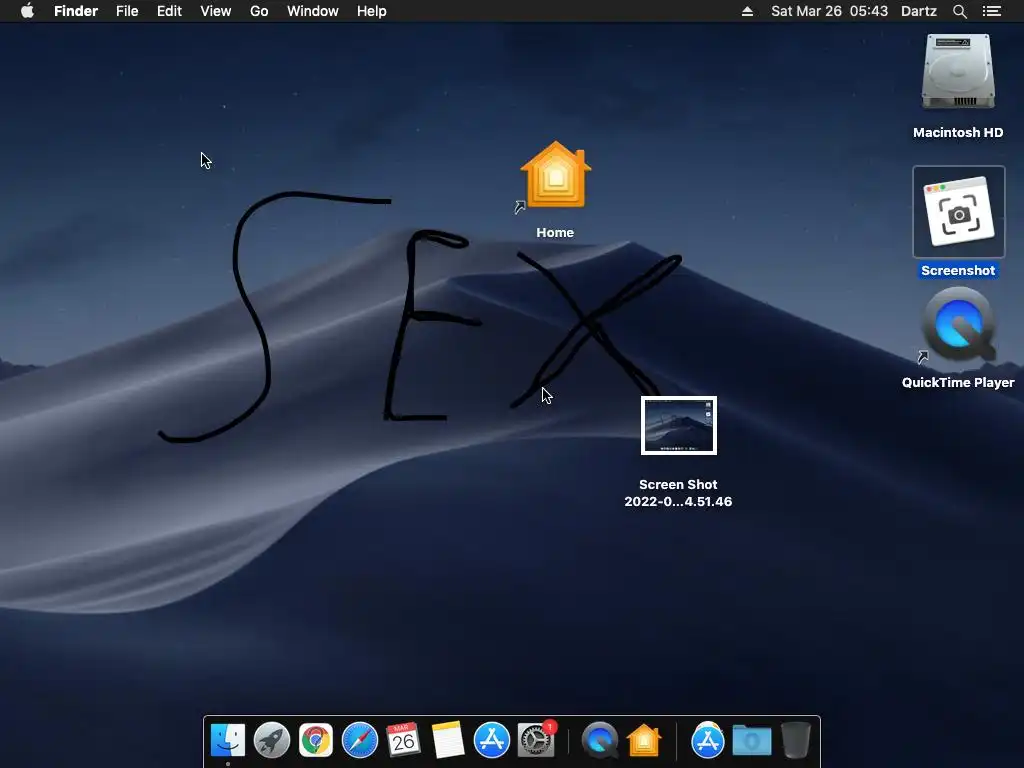Click the Screenshot label on the desktop

click(x=958, y=270)
